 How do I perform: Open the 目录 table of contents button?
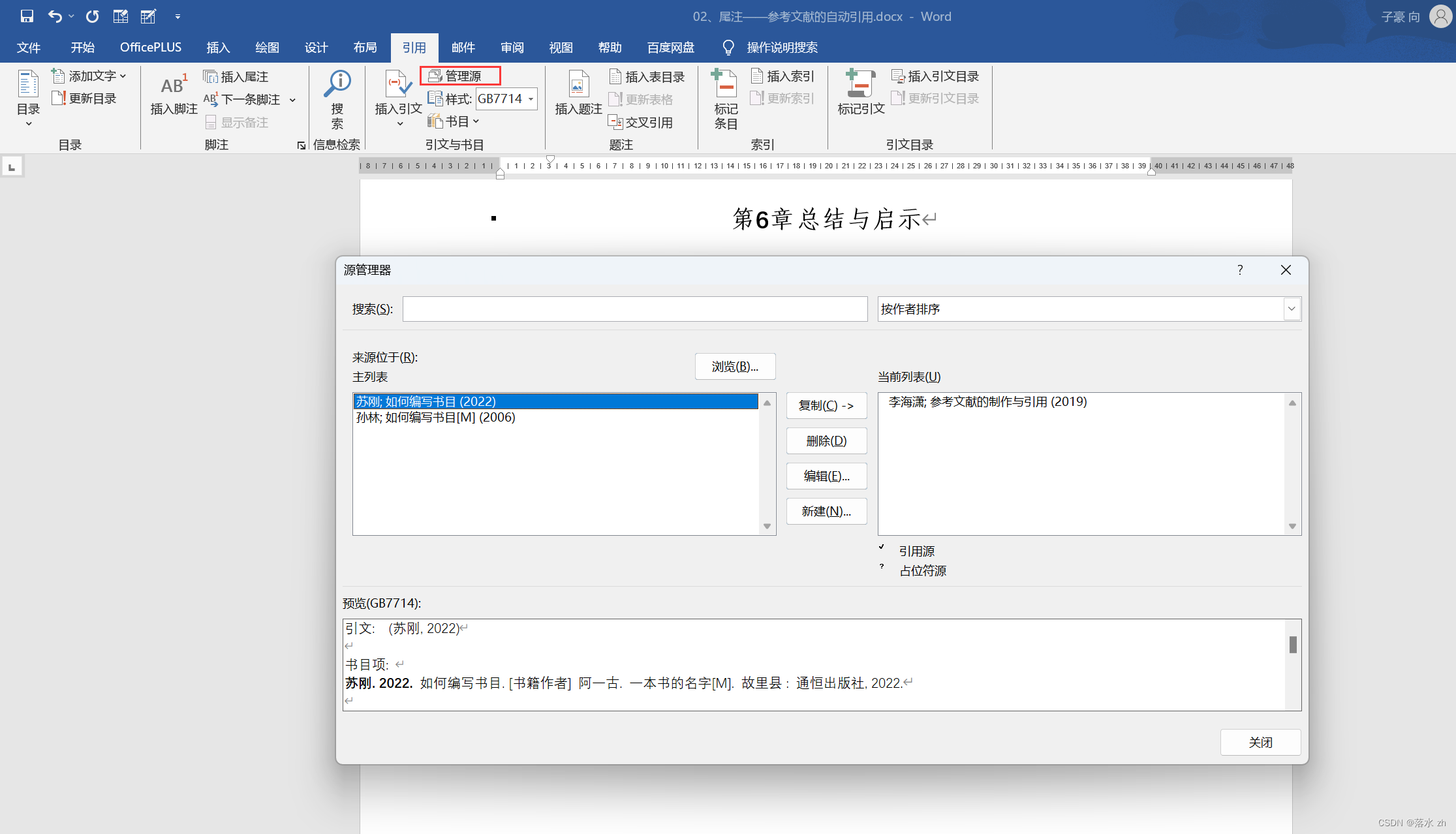pyautogui.click(x=28, y=99)
